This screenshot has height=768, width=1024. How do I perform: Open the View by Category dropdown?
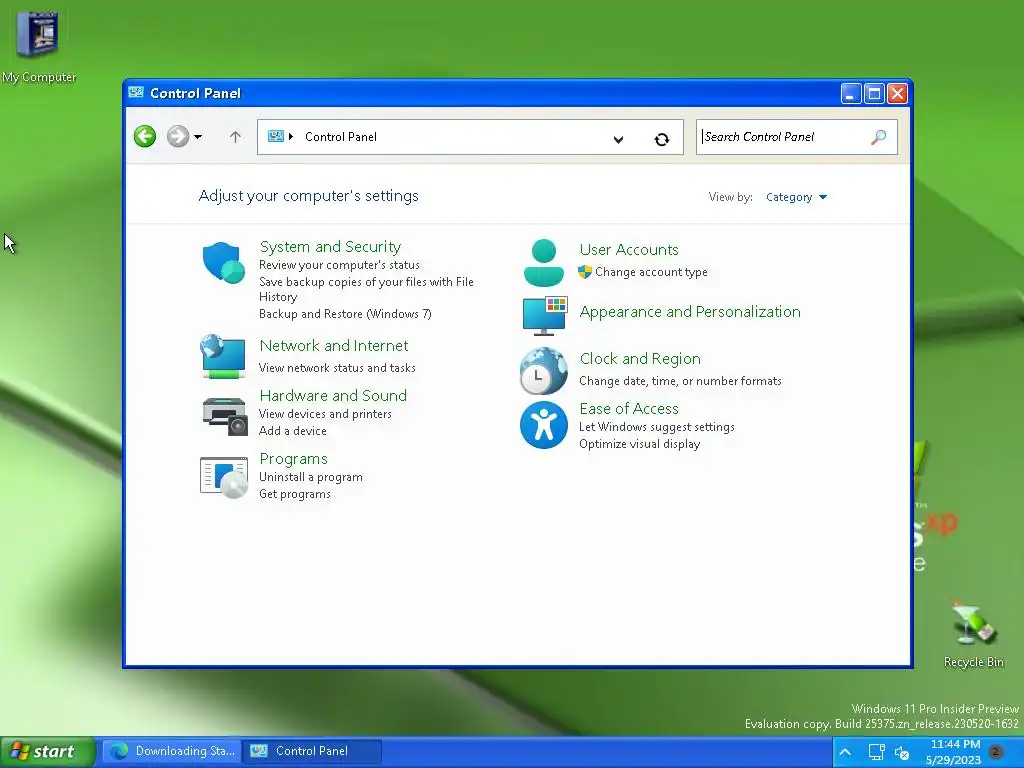[x=796, y=197]
